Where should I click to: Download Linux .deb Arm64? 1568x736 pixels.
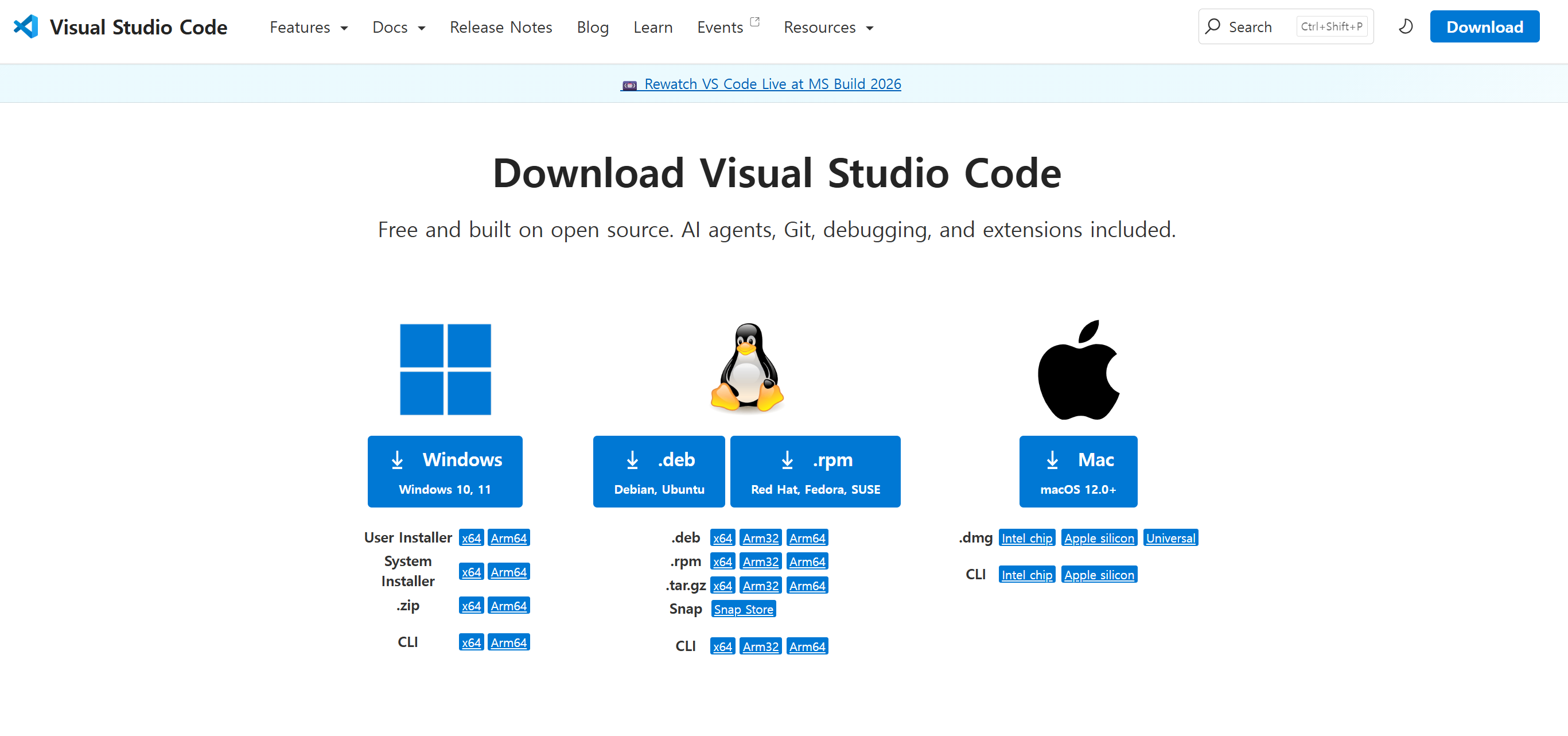807,538
